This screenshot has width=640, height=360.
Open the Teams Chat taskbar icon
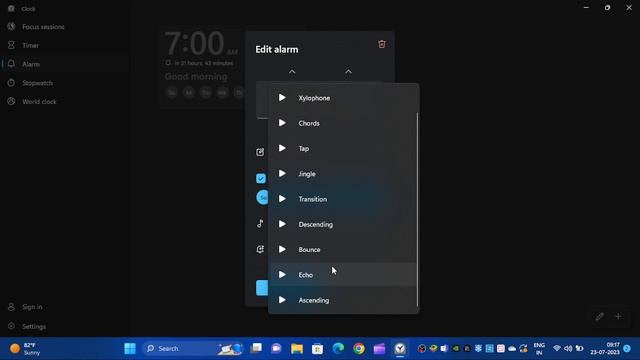[x=277, y=349]
